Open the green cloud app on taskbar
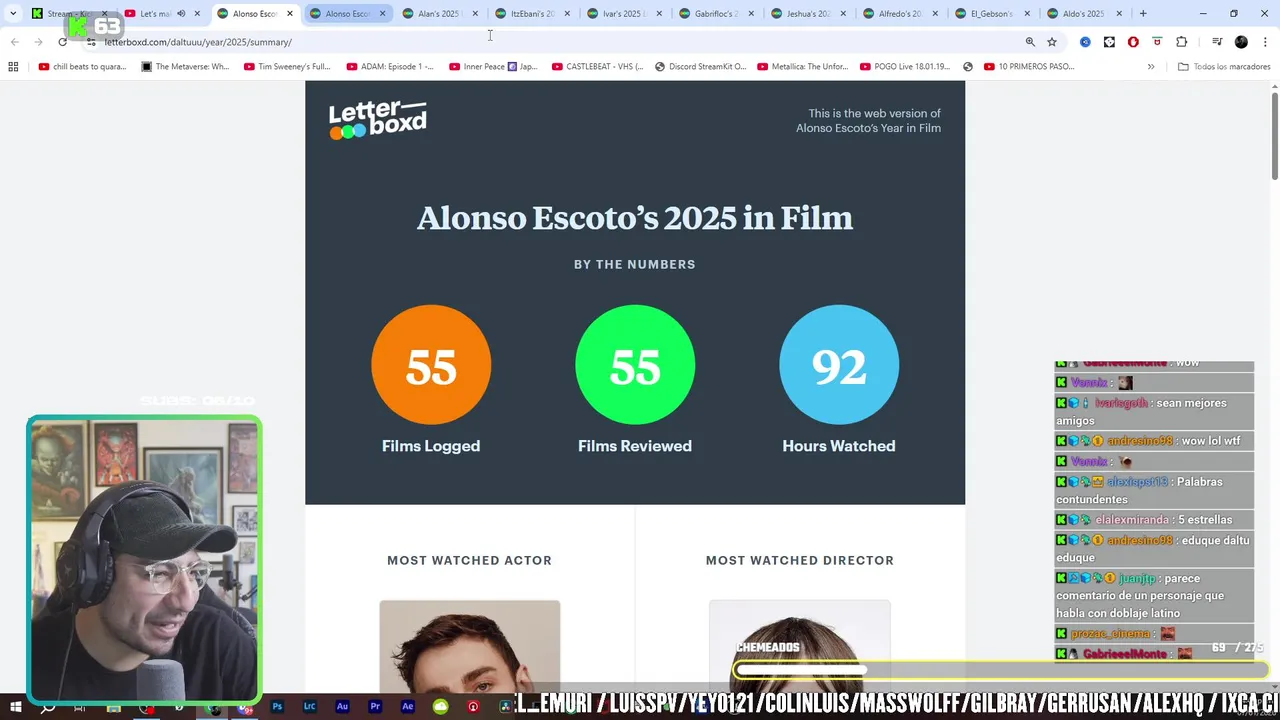The image size is (1280, 720). (x=440, y=707)
